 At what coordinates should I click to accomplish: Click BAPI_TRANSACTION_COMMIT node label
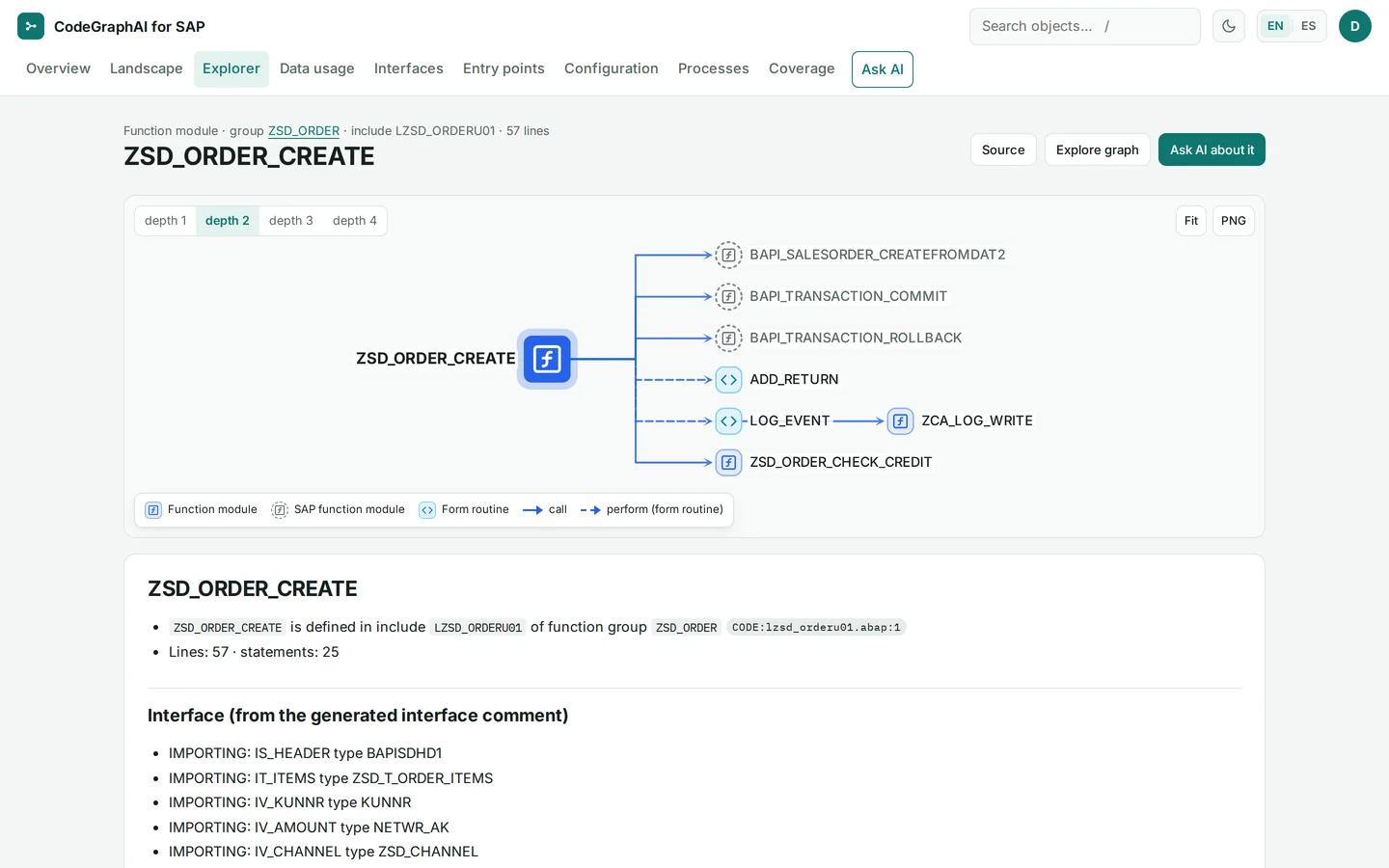pyautogui.click(x=849, y=296)
